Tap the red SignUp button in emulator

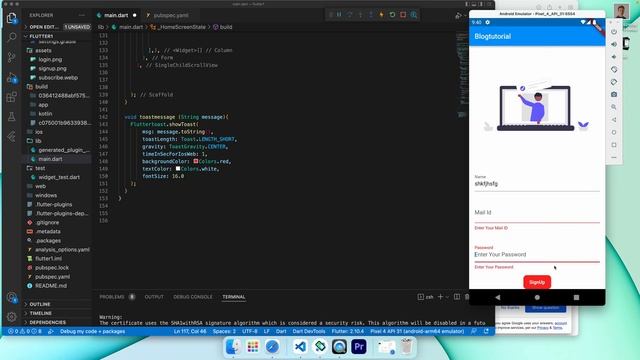537,282
